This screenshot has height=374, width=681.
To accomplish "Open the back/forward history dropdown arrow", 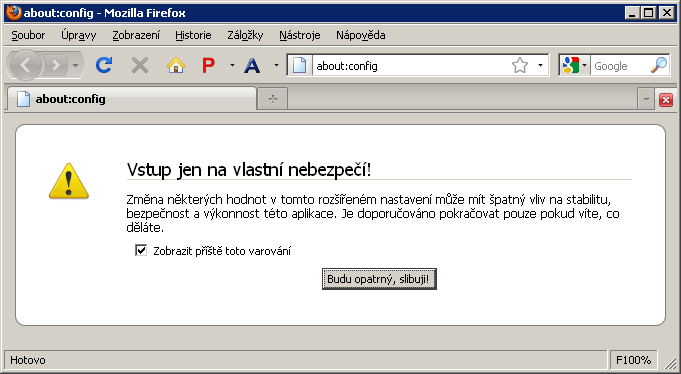I will 76,66.
